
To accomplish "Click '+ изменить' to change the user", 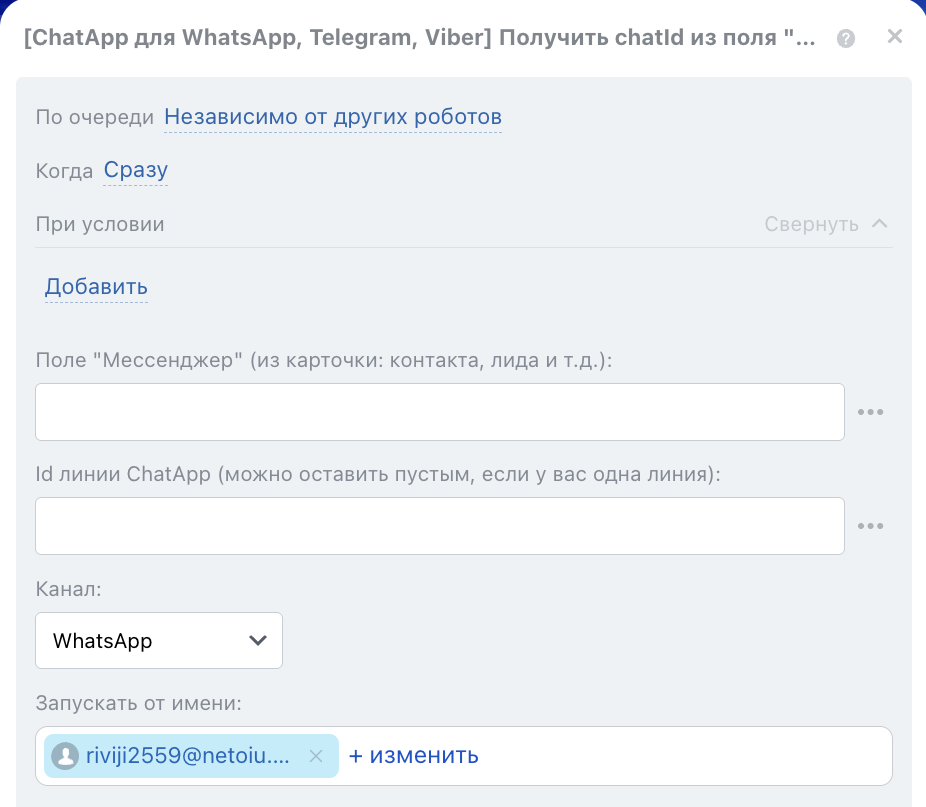I will (413, 756).
